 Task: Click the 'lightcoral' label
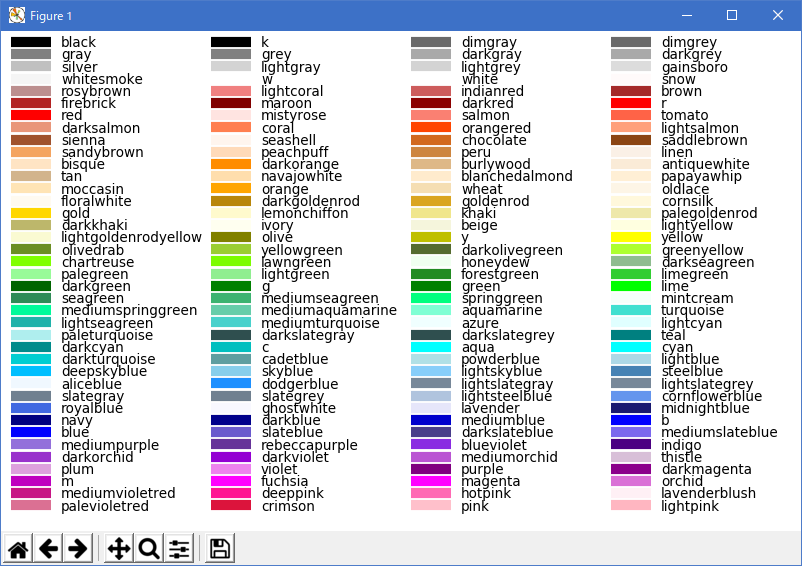(x=292, y=92)
